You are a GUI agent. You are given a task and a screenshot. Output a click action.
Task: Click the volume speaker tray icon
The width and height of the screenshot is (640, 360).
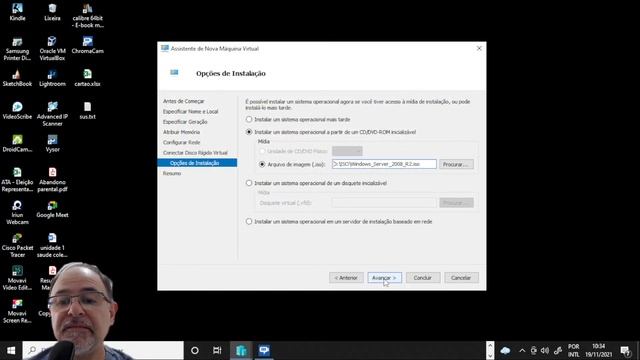tap(545, 351)
